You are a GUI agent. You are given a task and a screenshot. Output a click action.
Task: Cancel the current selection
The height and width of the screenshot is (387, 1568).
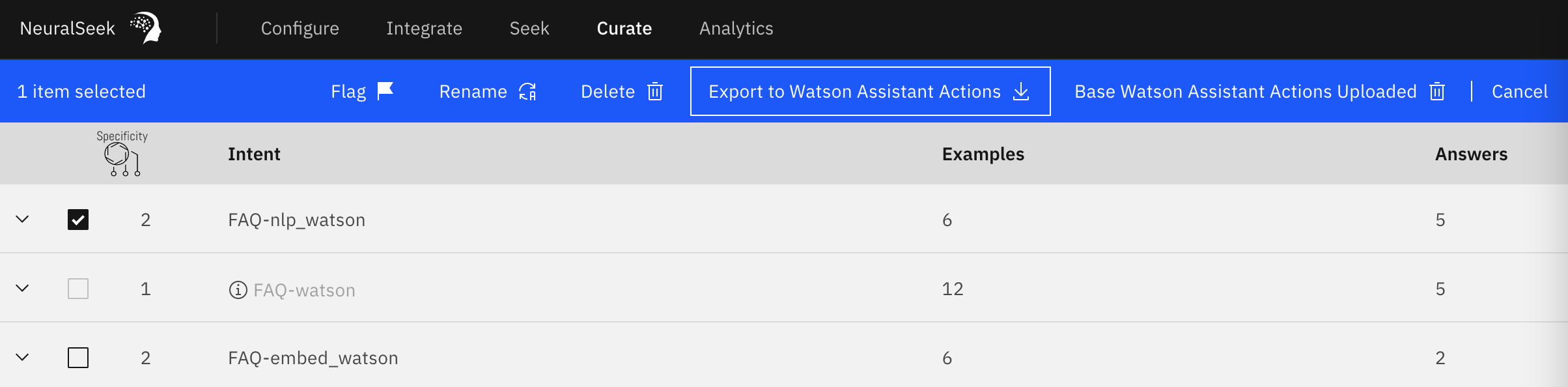click(x=1520, y=91)
